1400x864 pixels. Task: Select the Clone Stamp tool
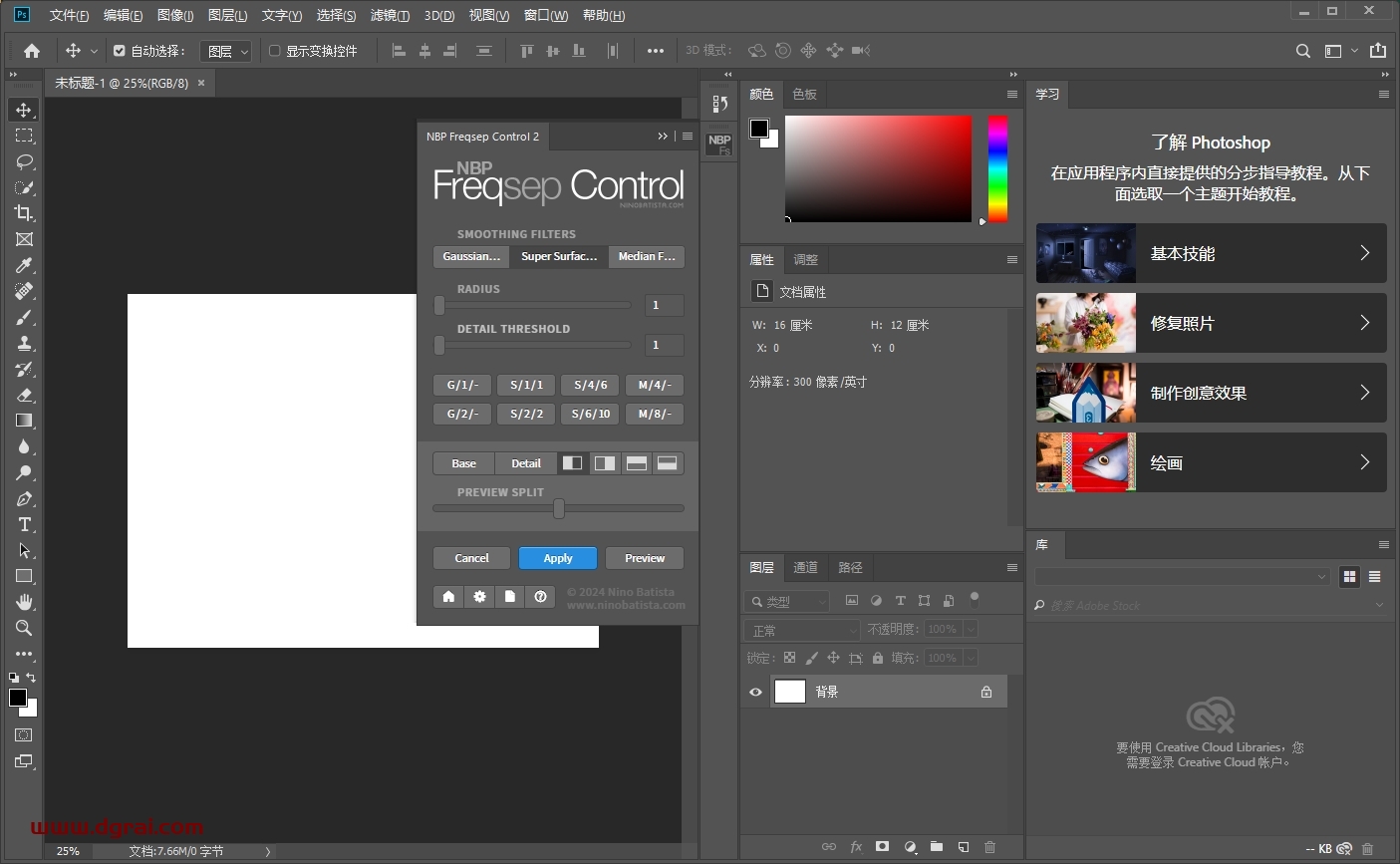pyautogui.click(x=24, y=343)
